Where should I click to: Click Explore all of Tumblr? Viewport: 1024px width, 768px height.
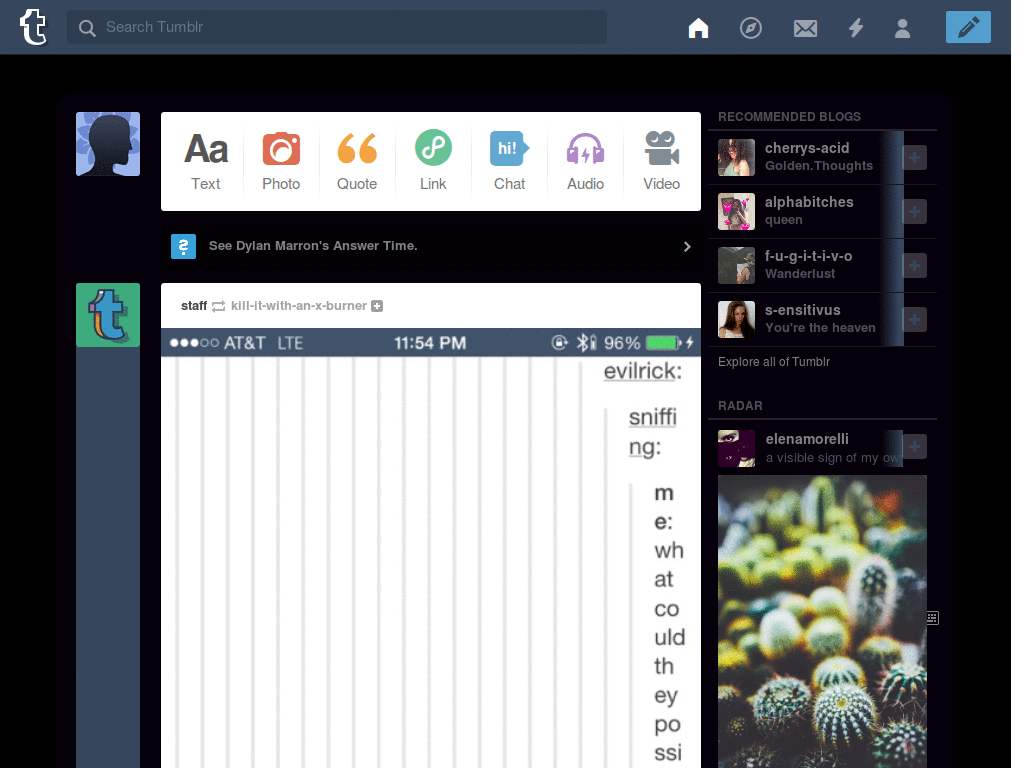point(774,362)
